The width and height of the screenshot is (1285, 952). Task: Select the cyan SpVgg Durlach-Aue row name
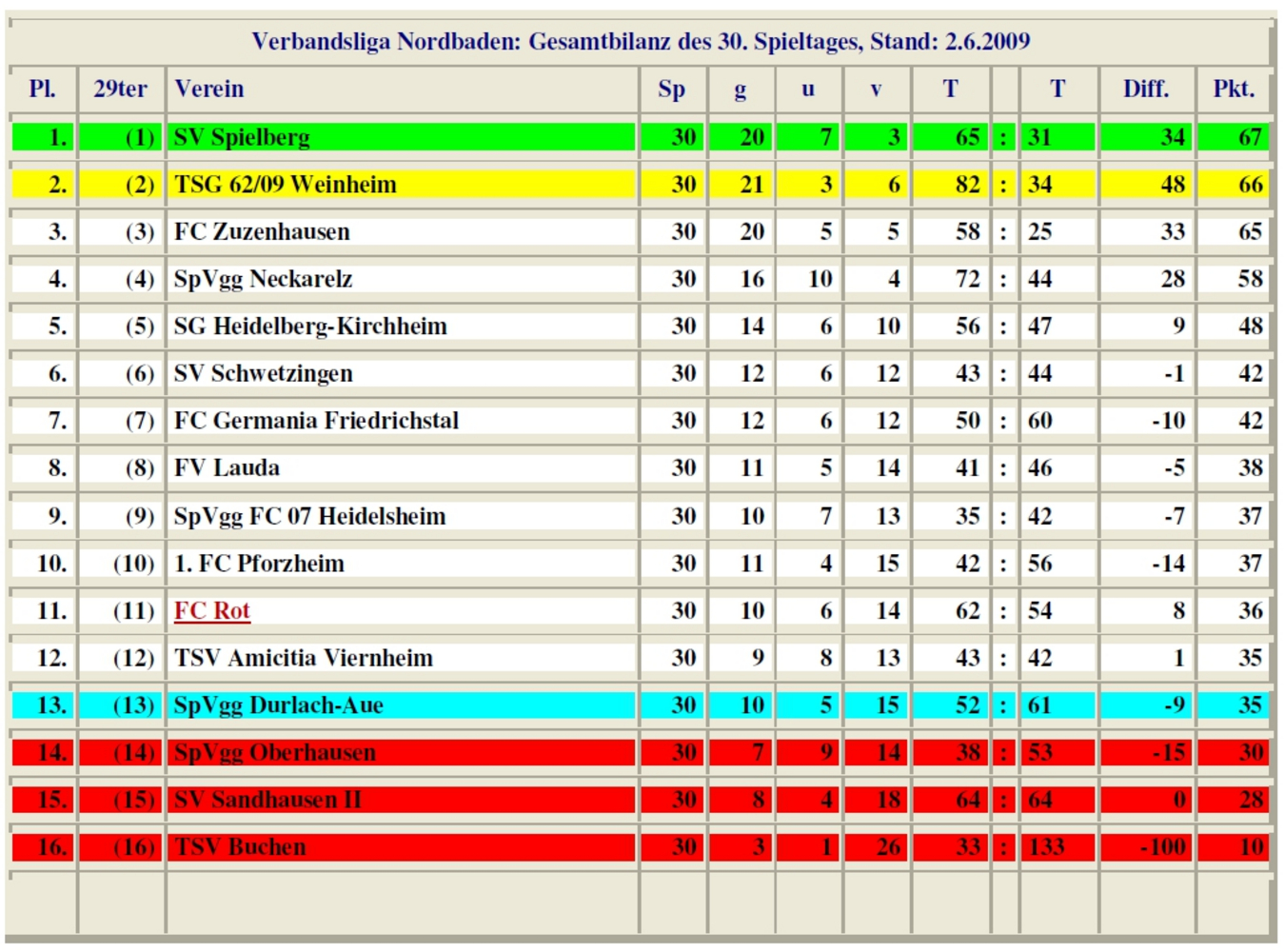(x=278, y=705)
